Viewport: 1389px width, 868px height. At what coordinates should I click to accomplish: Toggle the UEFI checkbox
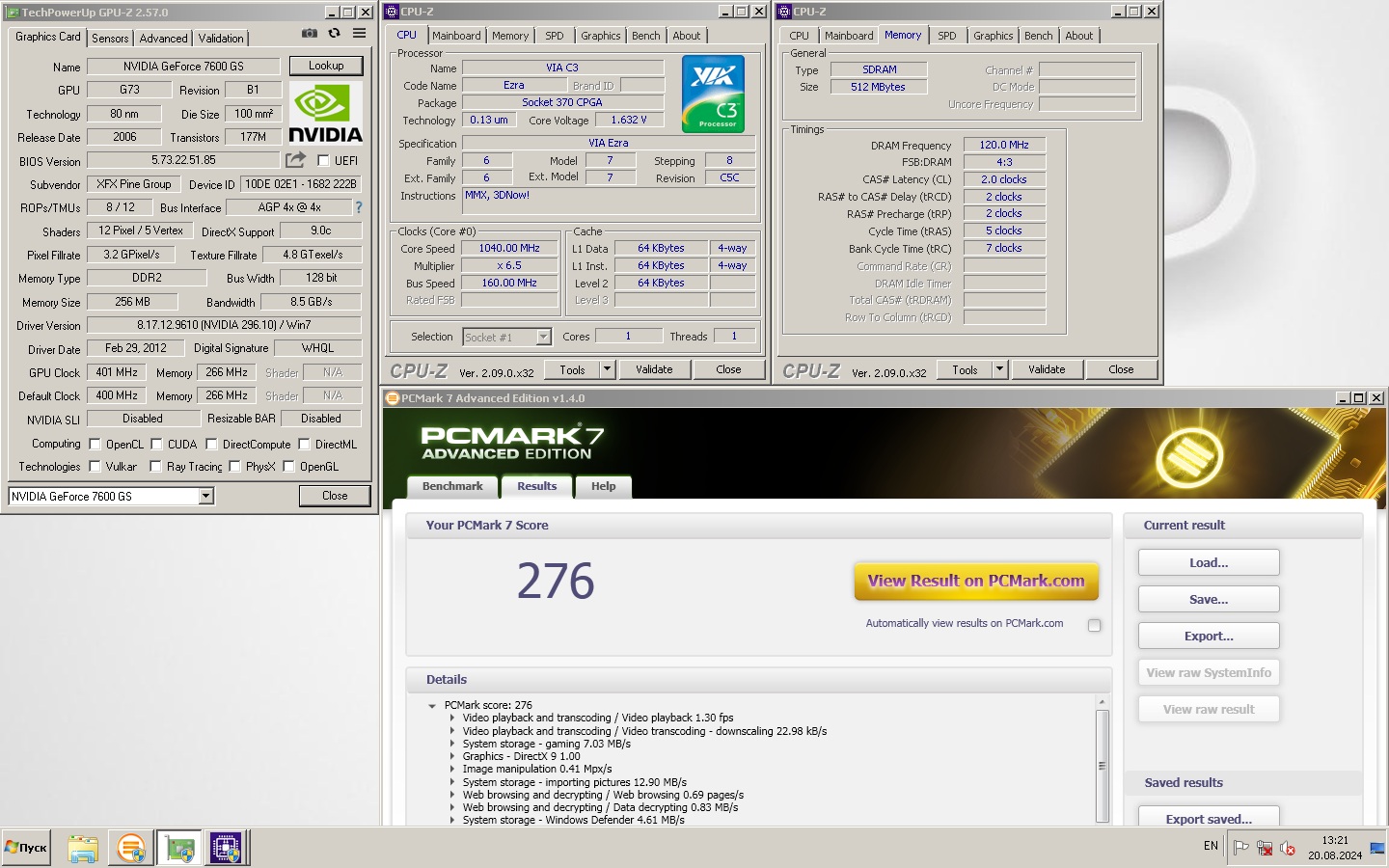coord(323,160)
